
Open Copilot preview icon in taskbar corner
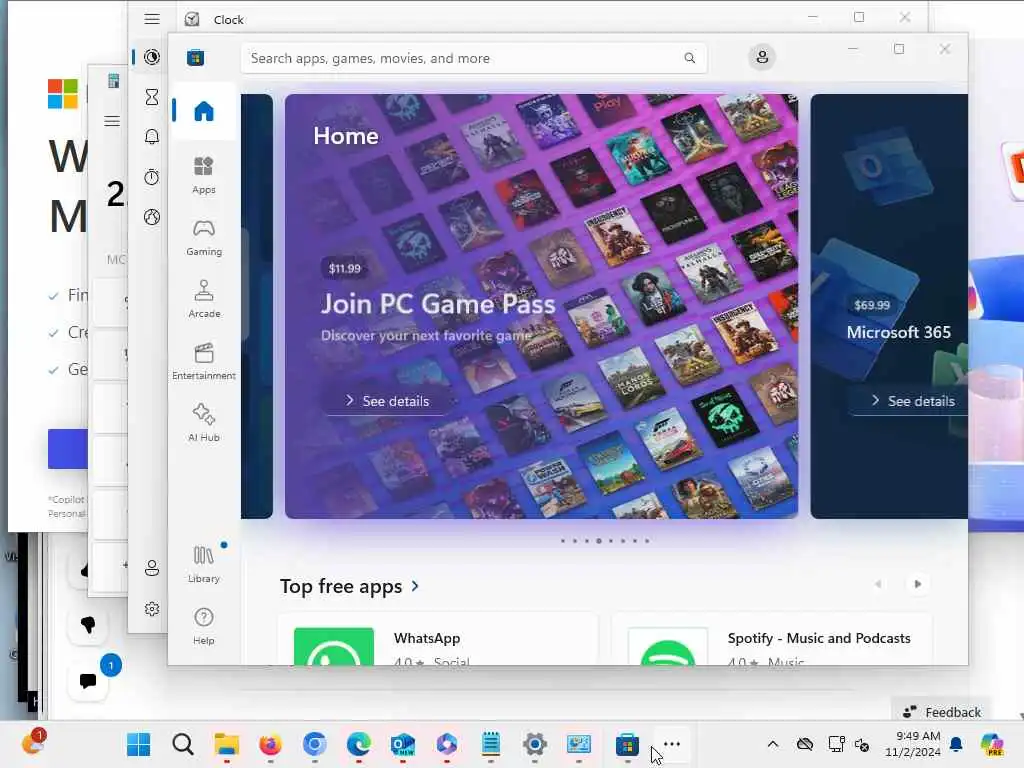[992, 744]
